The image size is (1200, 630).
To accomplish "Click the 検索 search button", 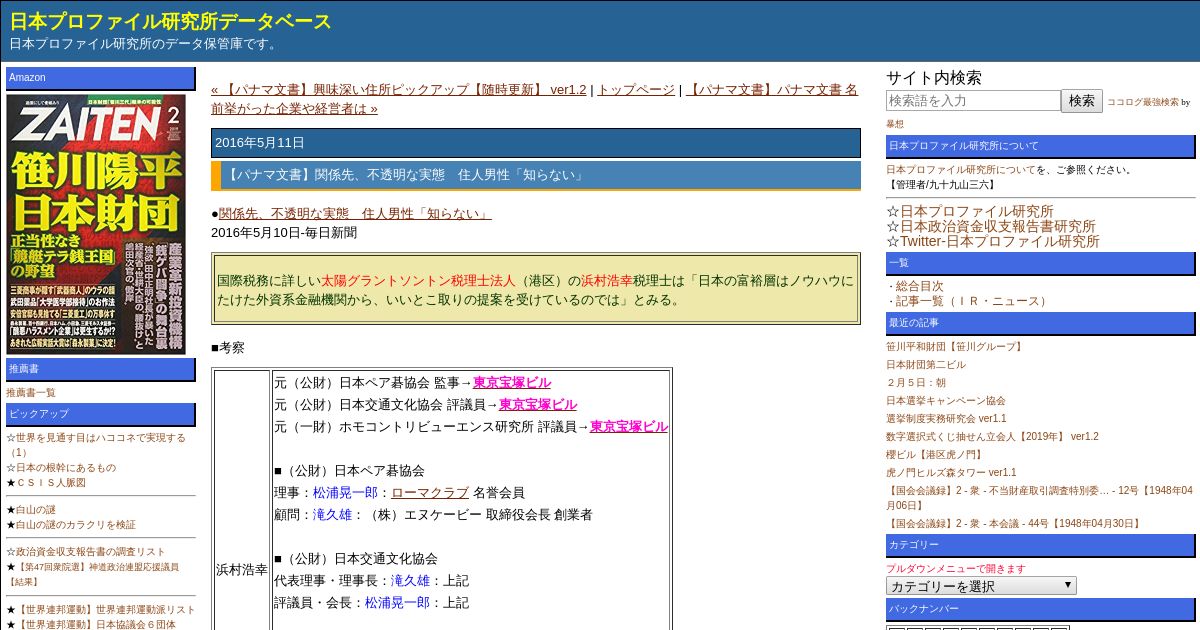I will [x=1082, y=101].
